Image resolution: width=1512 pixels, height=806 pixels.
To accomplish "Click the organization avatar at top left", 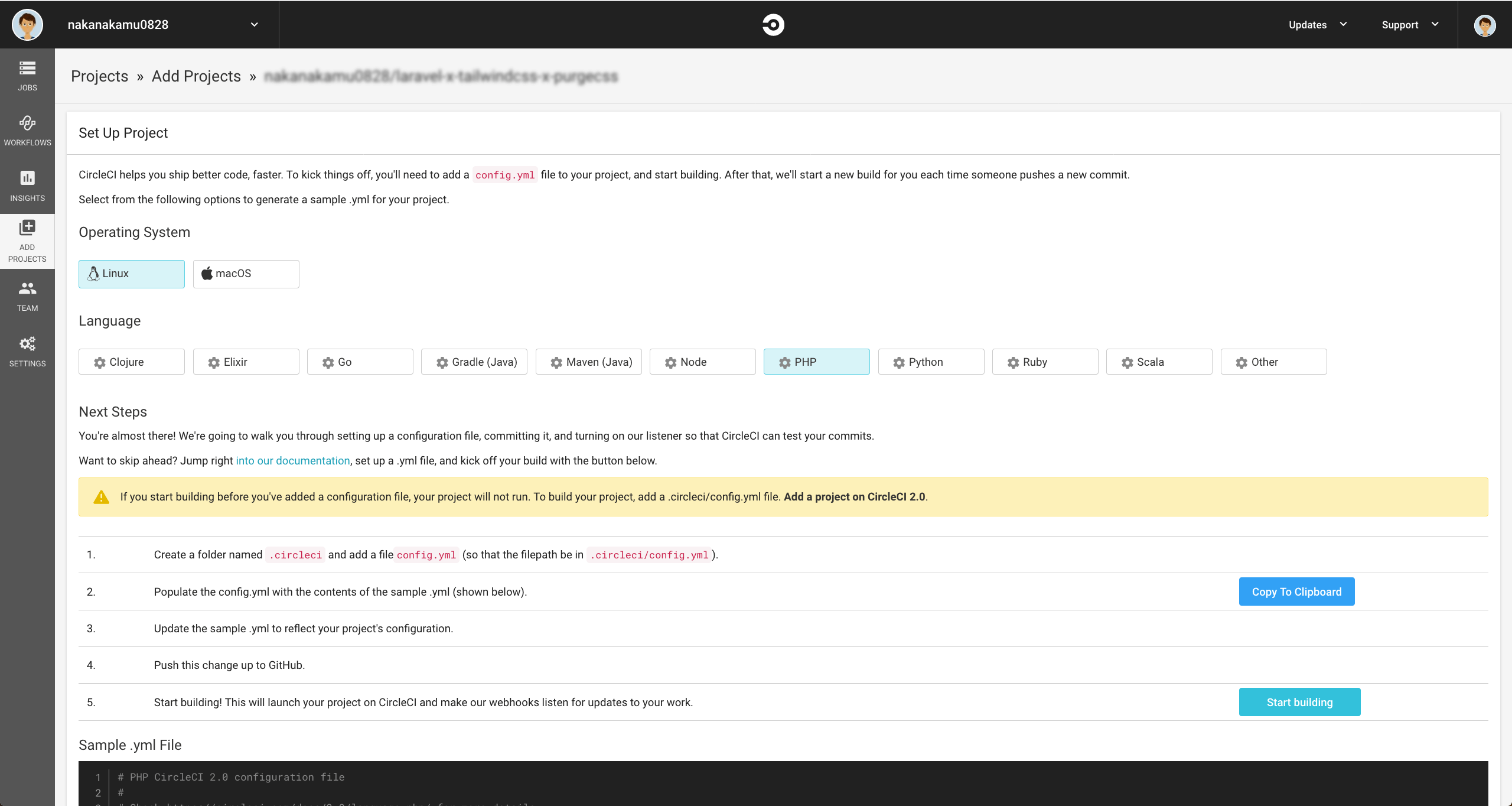I will click(27, 25).
